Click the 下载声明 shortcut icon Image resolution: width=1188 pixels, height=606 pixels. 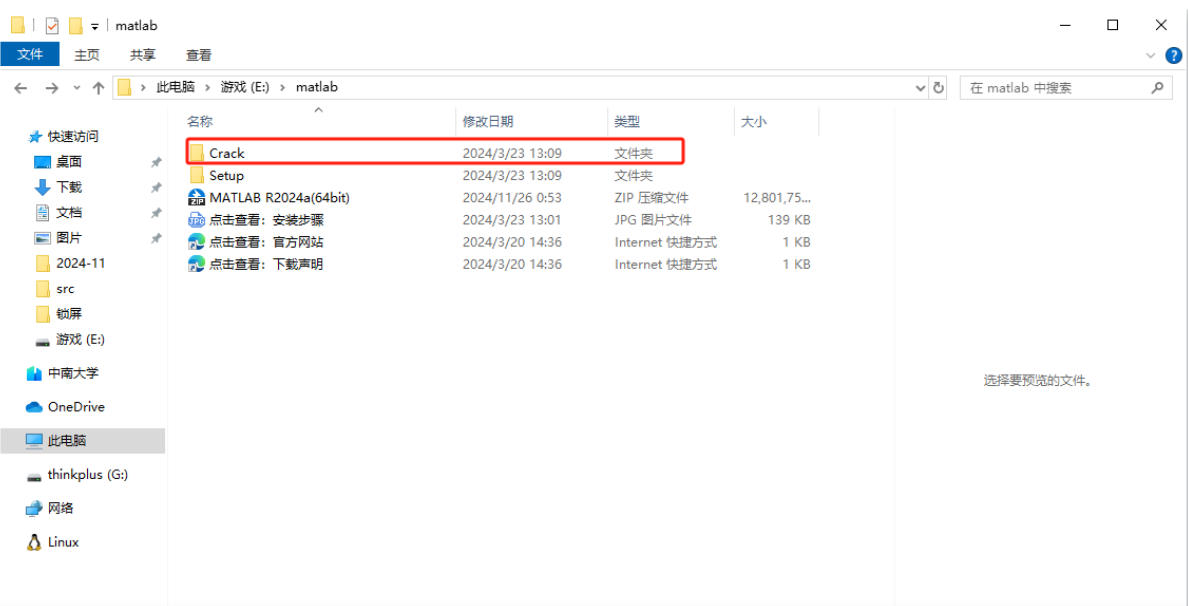point(197,264)
